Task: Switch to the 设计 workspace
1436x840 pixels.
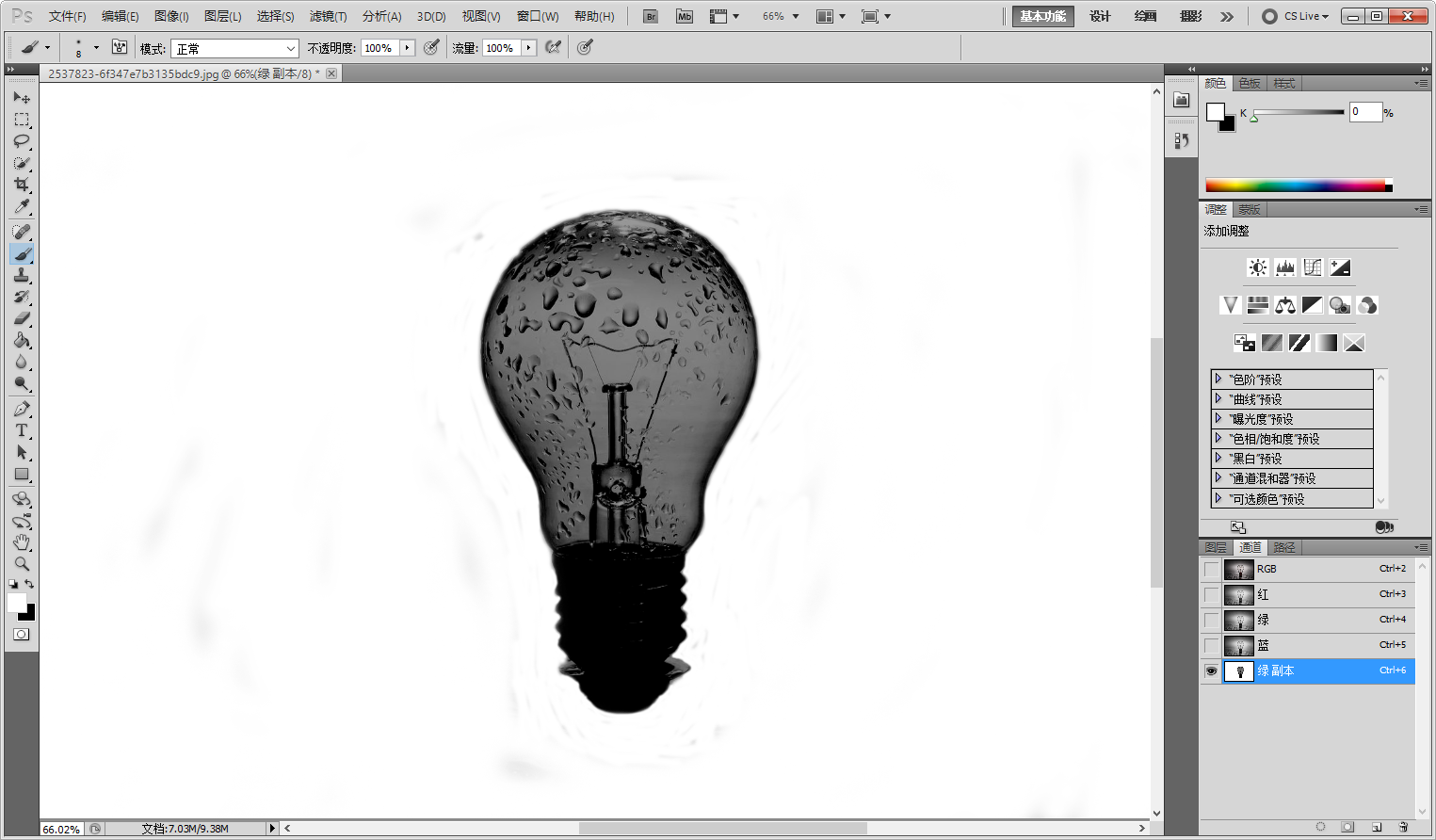Action: pos(1100,16)
